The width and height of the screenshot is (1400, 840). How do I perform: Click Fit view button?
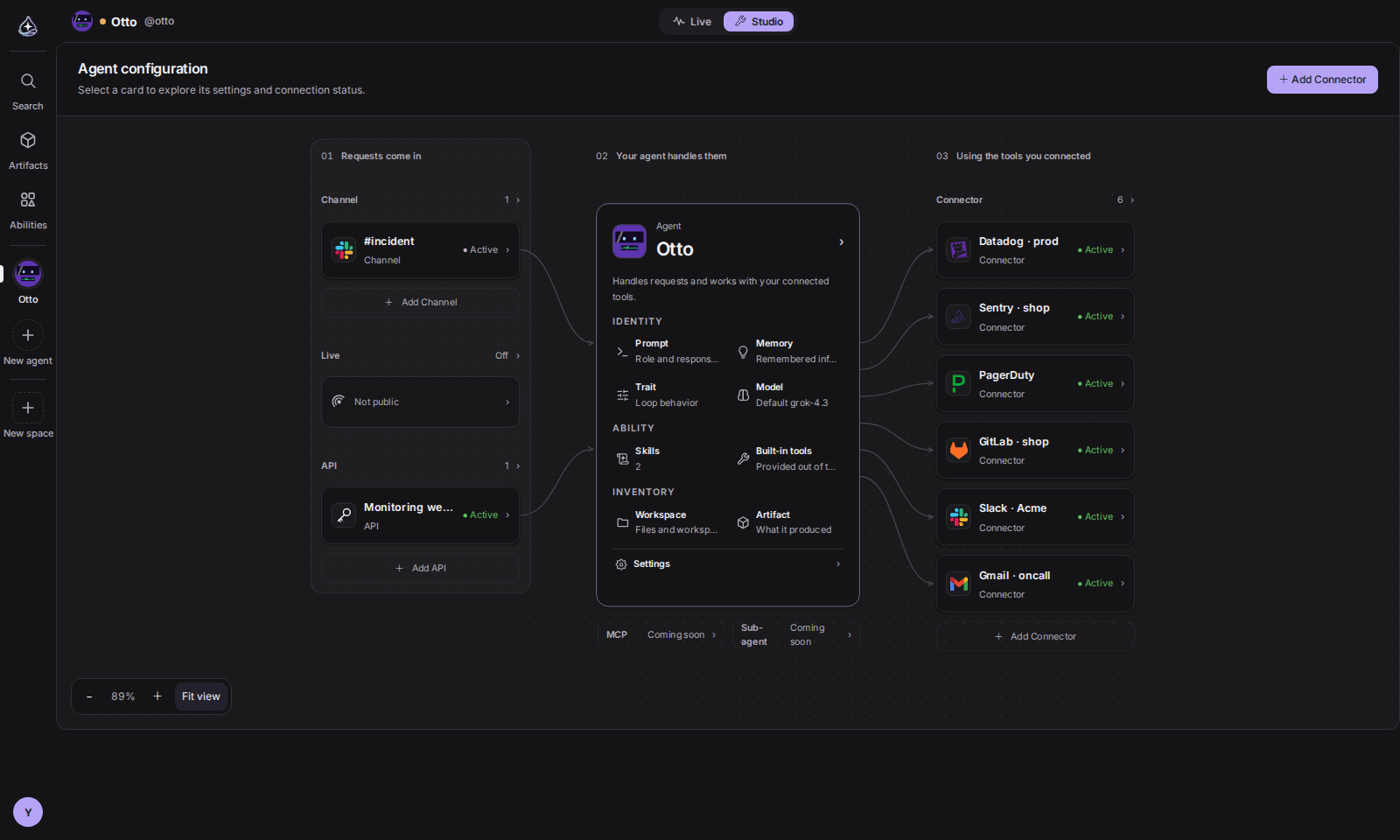coord(201,696)
